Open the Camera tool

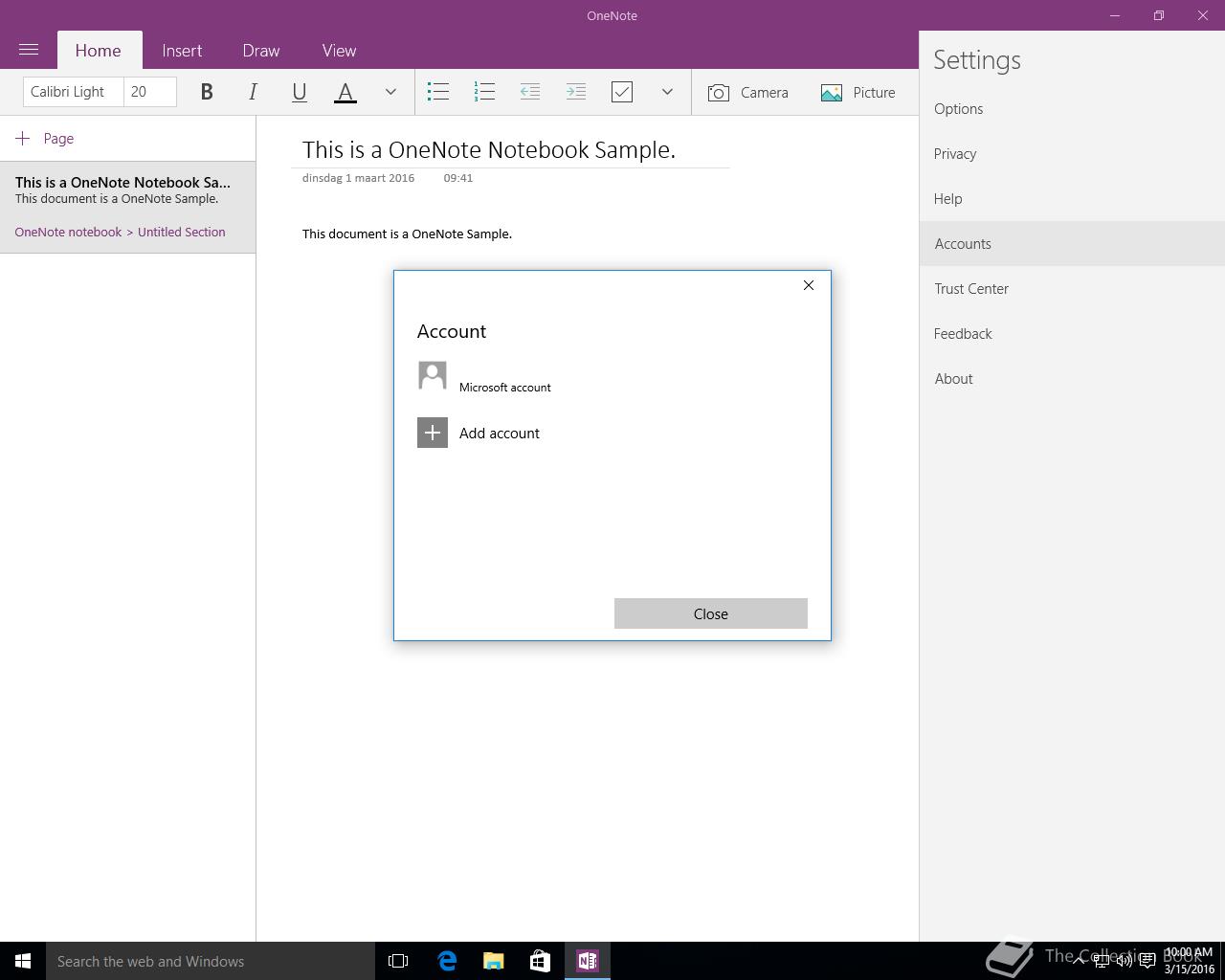pyautogui.click(x=748, y=93)
